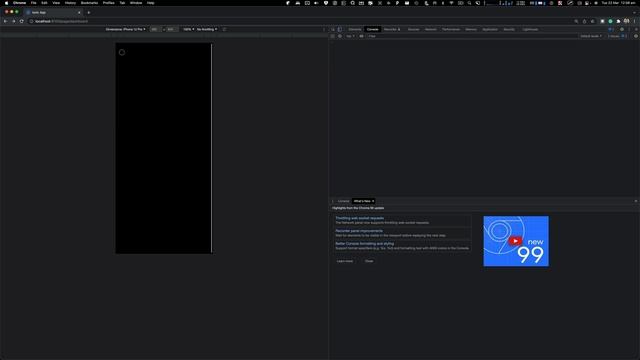This screenshot has height=360, width=640.
Task: Open device toolbar more options menu
Action: tap(324, 29)
